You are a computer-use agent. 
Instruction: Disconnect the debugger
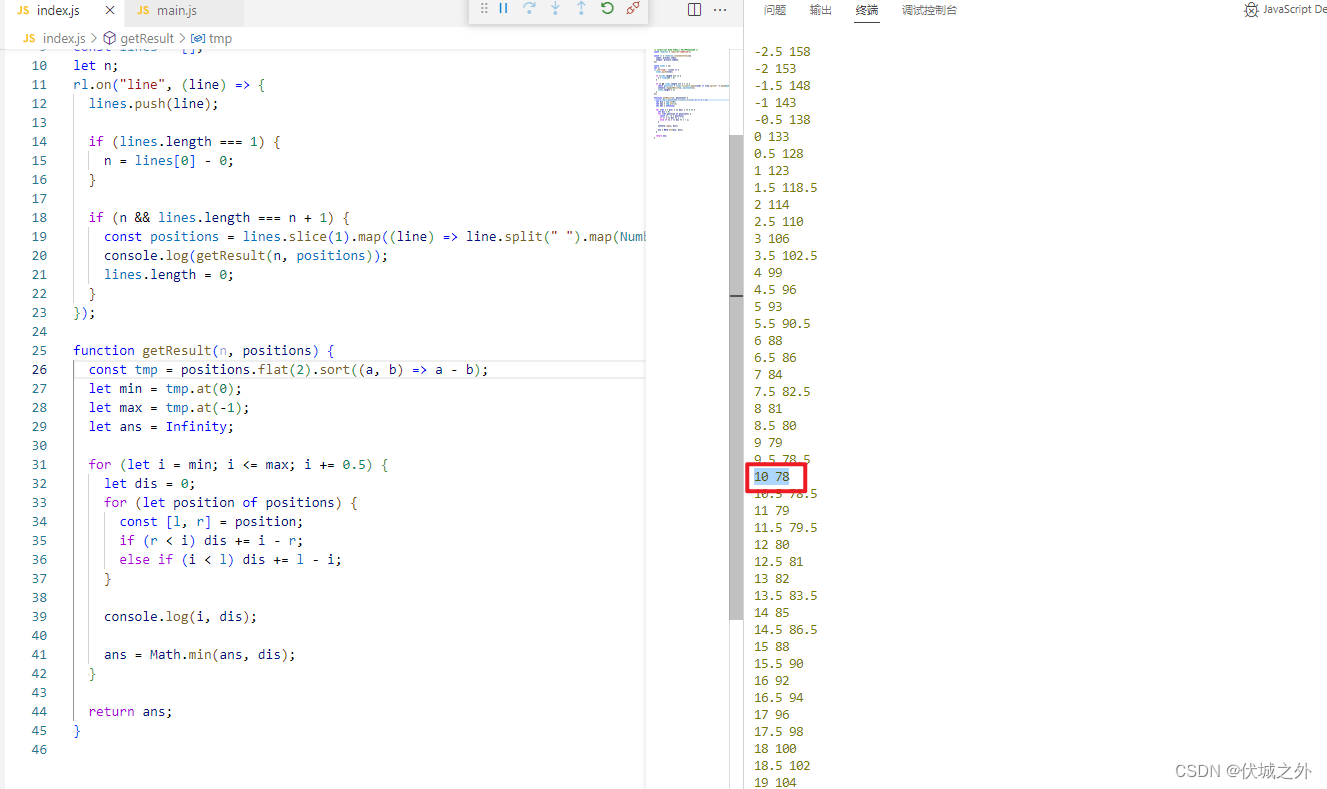[x=633, y=8]
